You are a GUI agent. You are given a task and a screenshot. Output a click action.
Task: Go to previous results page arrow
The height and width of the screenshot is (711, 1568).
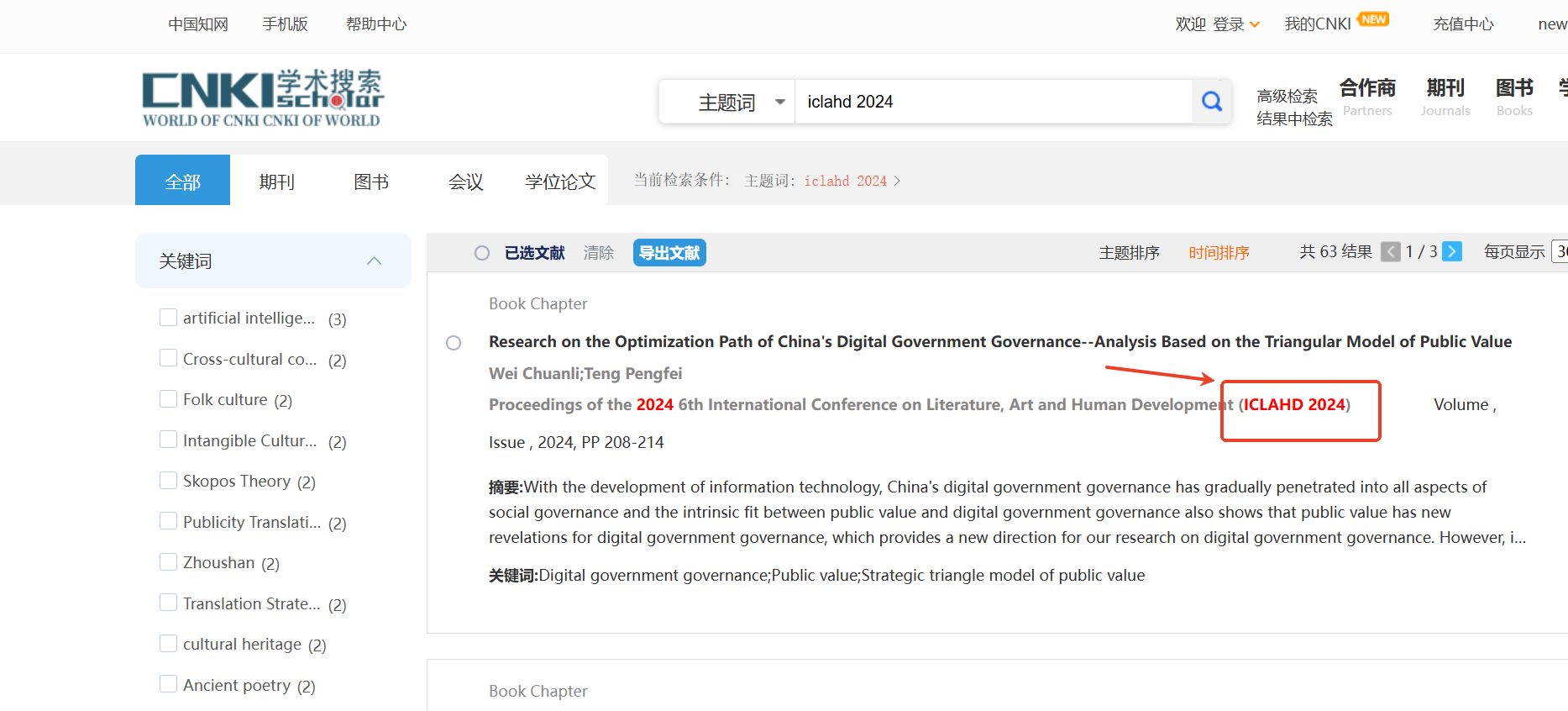pos(1391,251)
